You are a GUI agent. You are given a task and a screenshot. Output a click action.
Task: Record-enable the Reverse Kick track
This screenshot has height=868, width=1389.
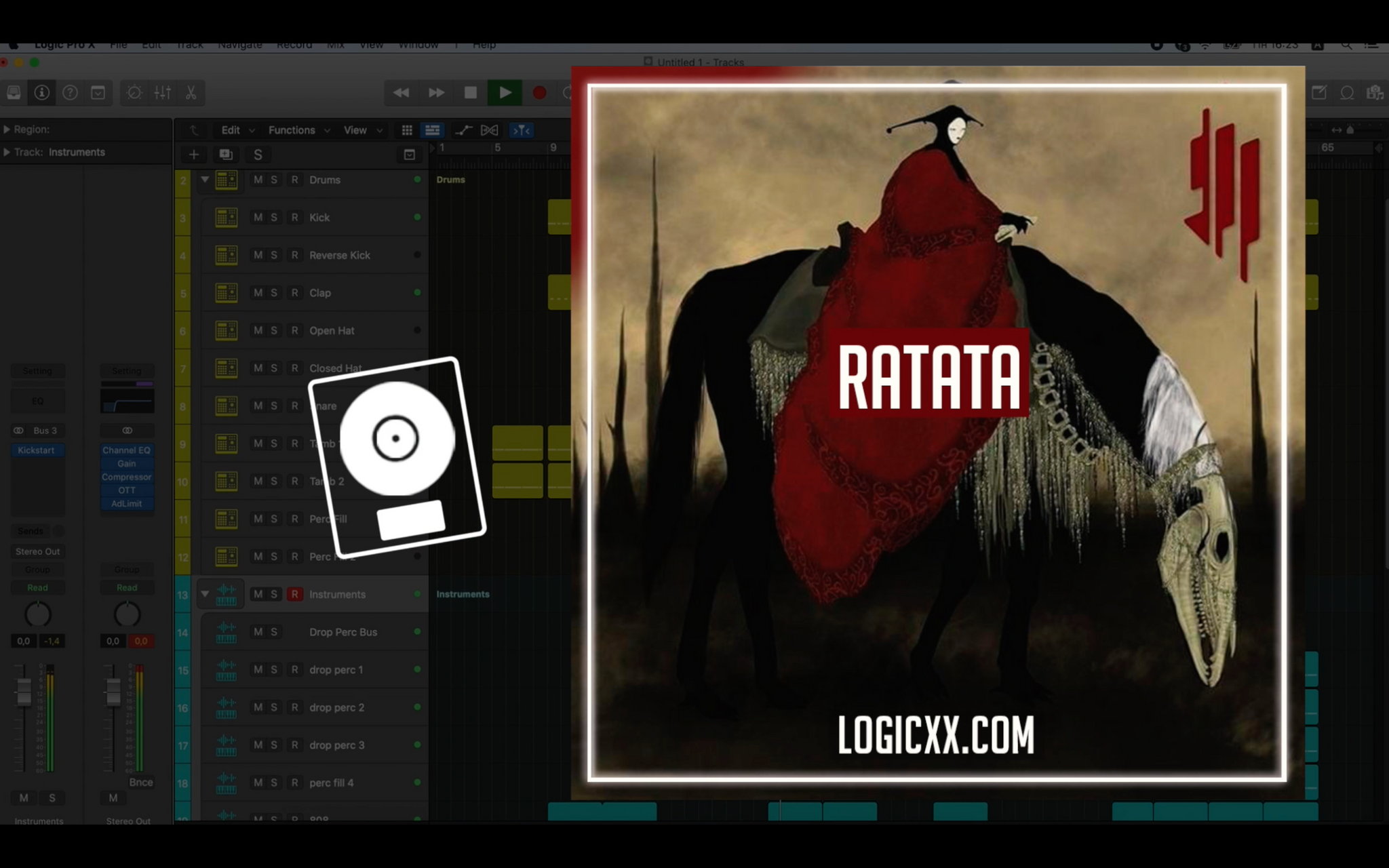coord(294,255)
